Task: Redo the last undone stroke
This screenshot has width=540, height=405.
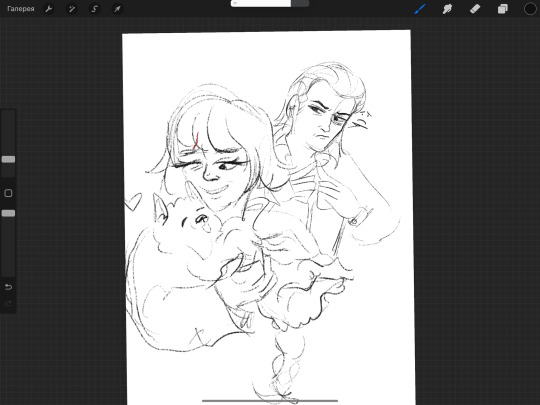Action: point(8,303)
